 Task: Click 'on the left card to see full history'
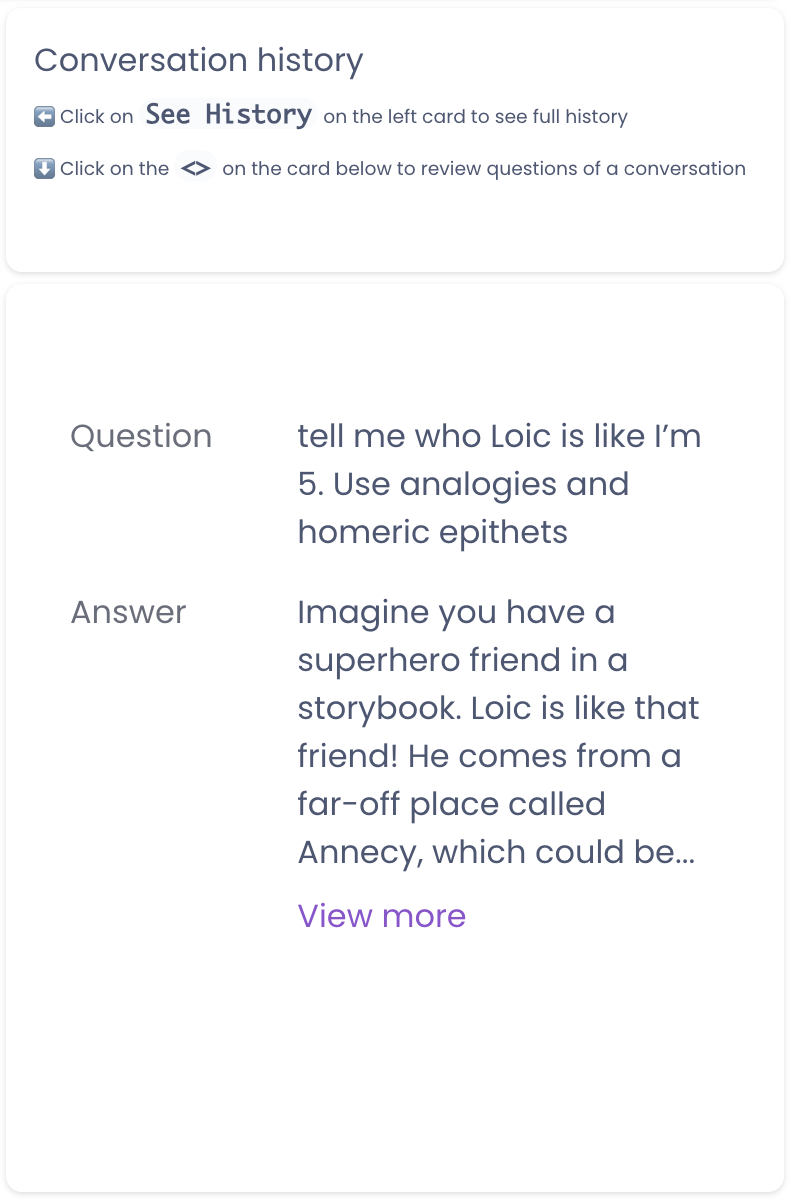(475, 117)
